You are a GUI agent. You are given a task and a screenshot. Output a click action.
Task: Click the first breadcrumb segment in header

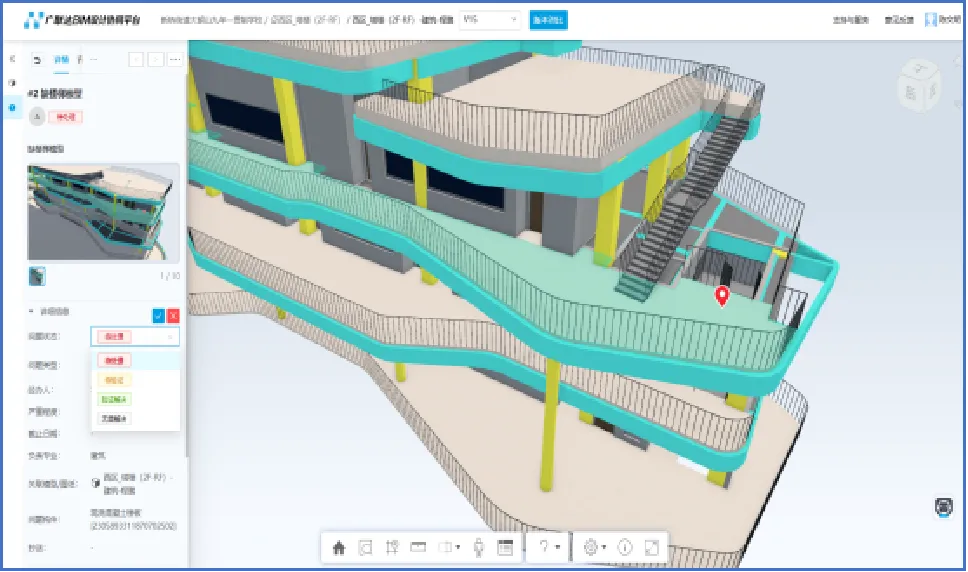(211, 20)
